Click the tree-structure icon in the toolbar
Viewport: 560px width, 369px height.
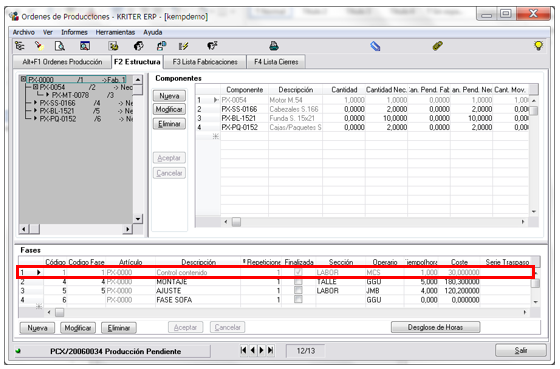tap(20, 46)
